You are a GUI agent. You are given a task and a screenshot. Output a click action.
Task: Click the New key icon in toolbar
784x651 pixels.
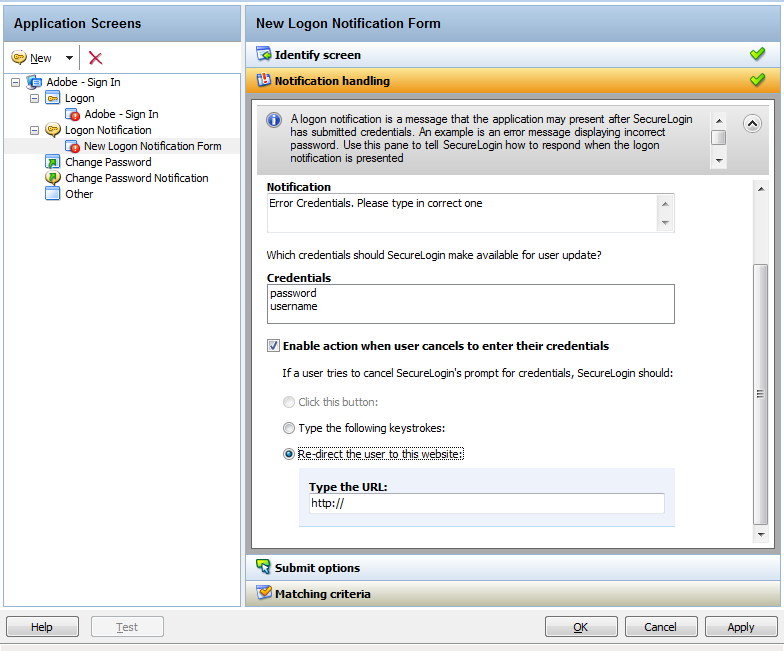pyautogui.click(x=19, y=58)
